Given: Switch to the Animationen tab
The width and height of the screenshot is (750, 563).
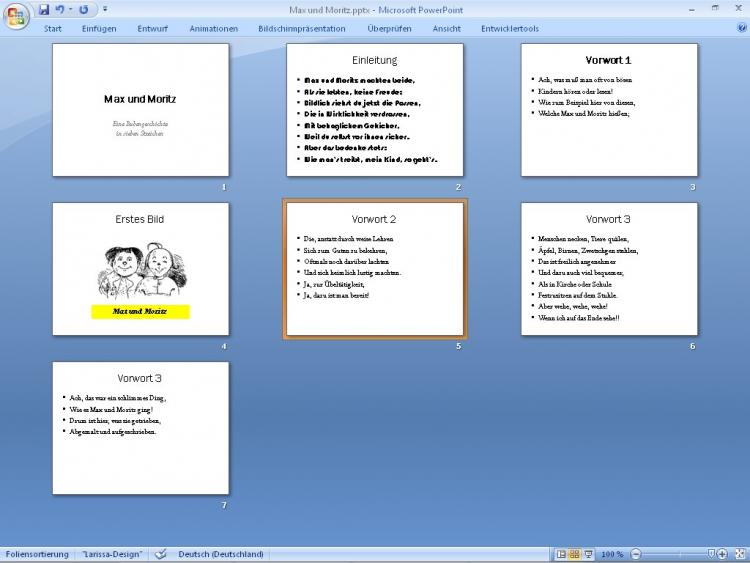Looking at the screenshot, I should click(214, 29).
